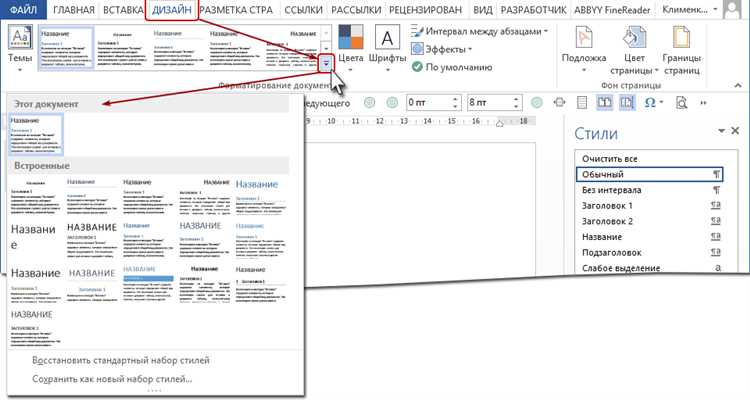Open the РЕЦЕНЗИРОВАН tab
The height and width of the screenshot is (400, 750).
coord(425,10)
